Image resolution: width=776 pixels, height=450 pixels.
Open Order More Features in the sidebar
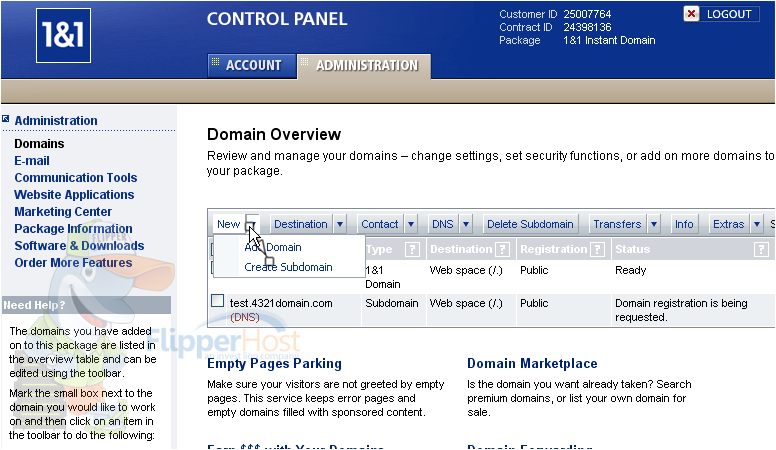click(73, 262)
